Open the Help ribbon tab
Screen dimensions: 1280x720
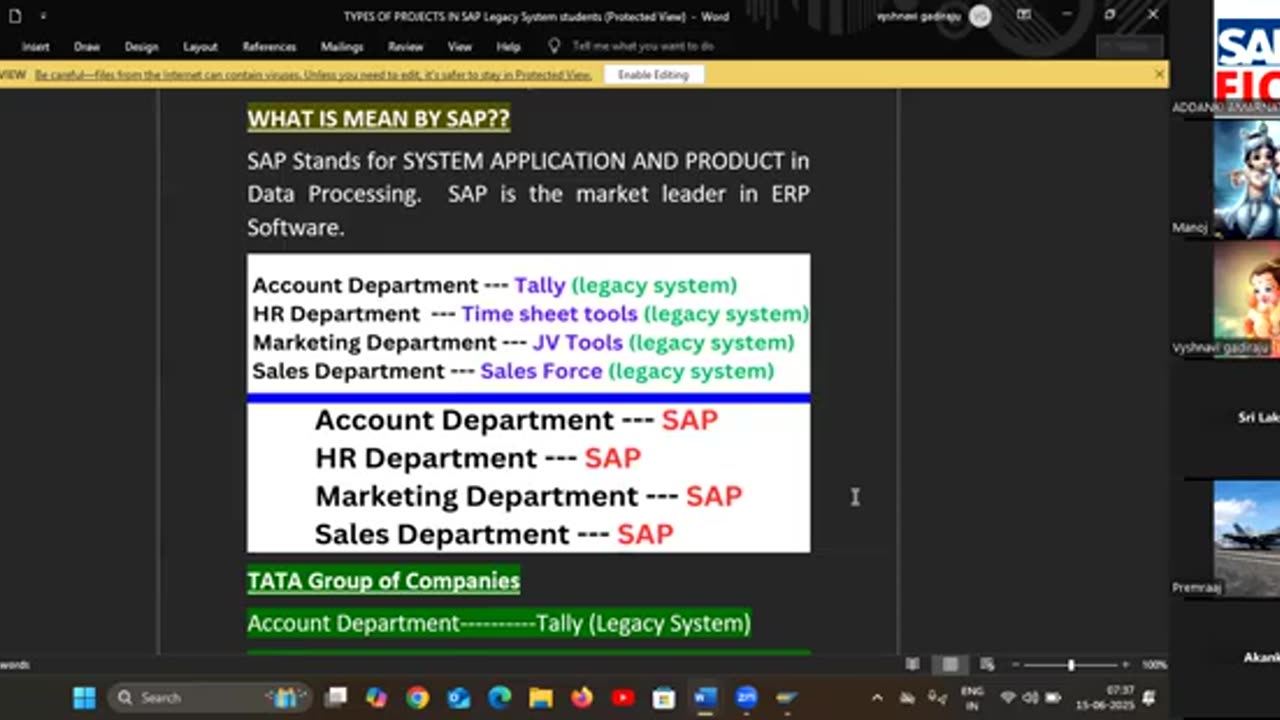coord(508,47)
